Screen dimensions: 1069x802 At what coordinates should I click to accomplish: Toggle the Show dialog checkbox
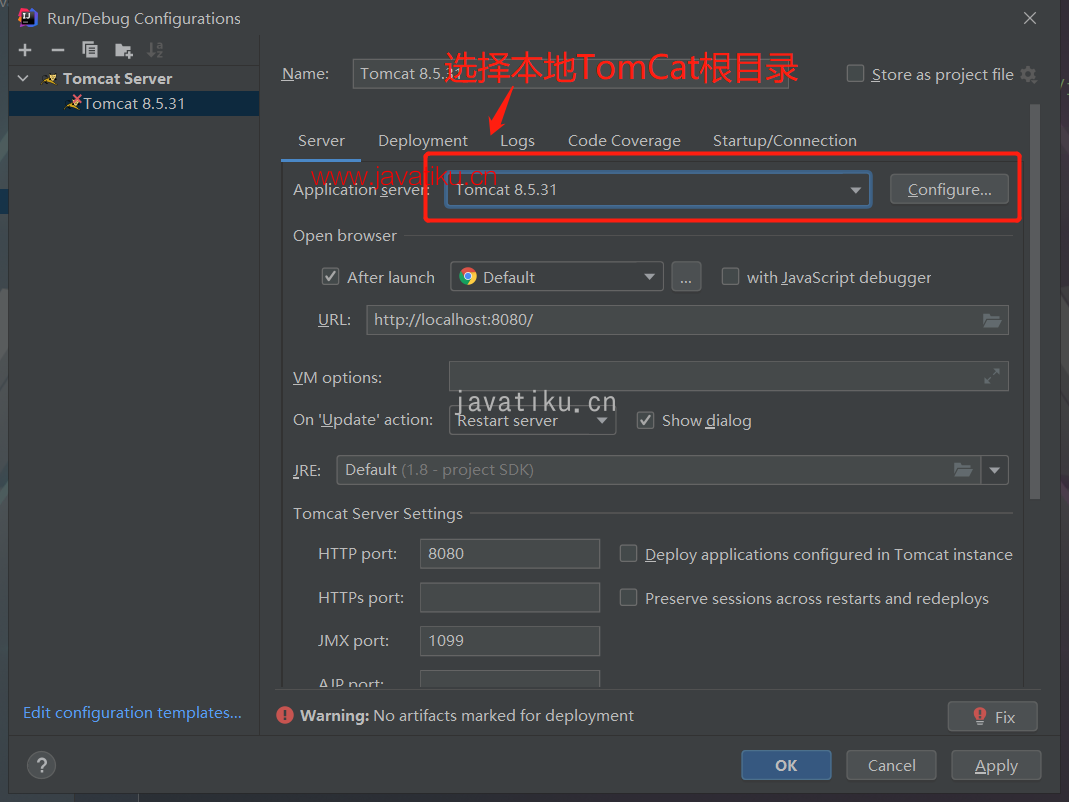coord(645,420)
